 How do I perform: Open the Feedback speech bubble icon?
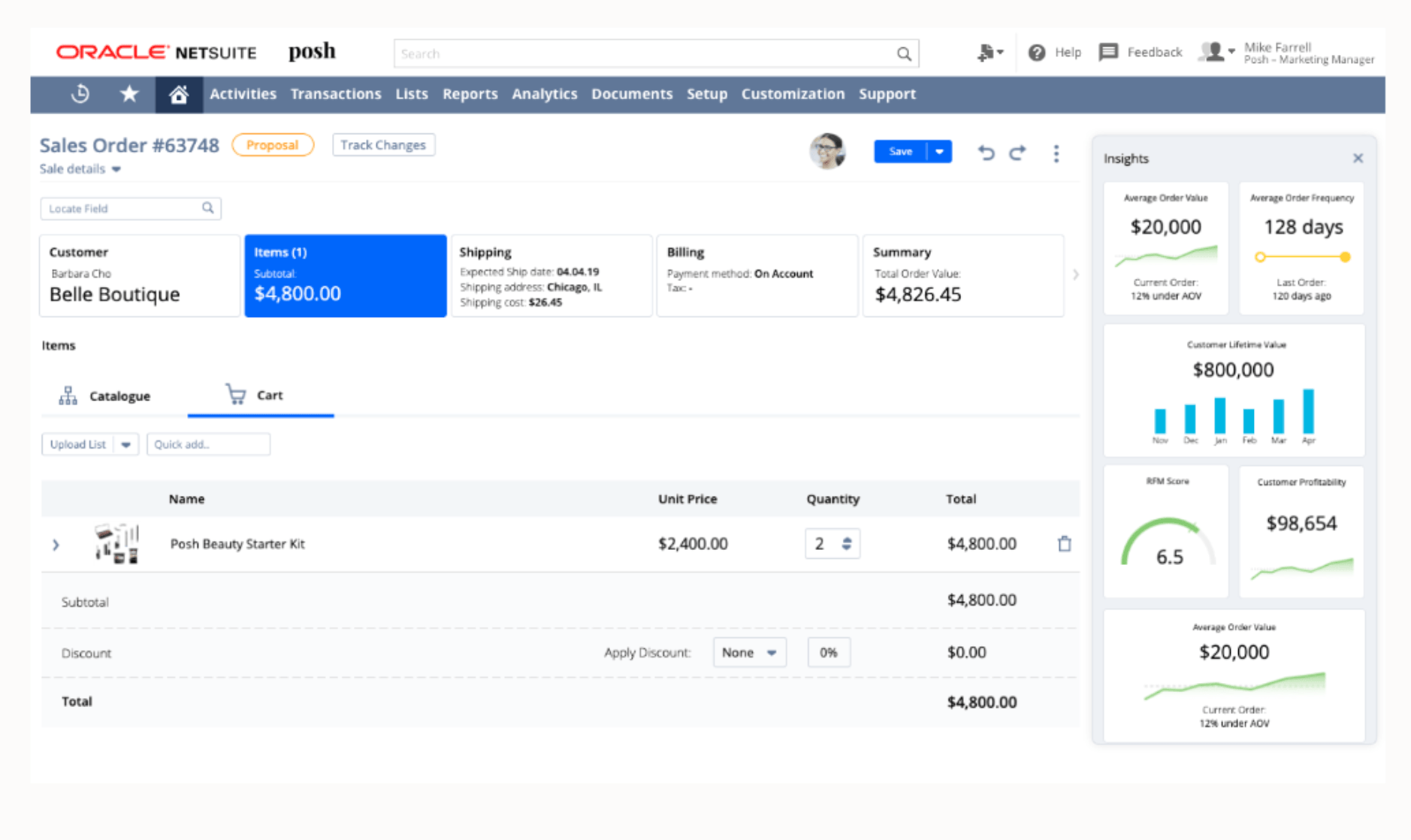[1108, 52]
